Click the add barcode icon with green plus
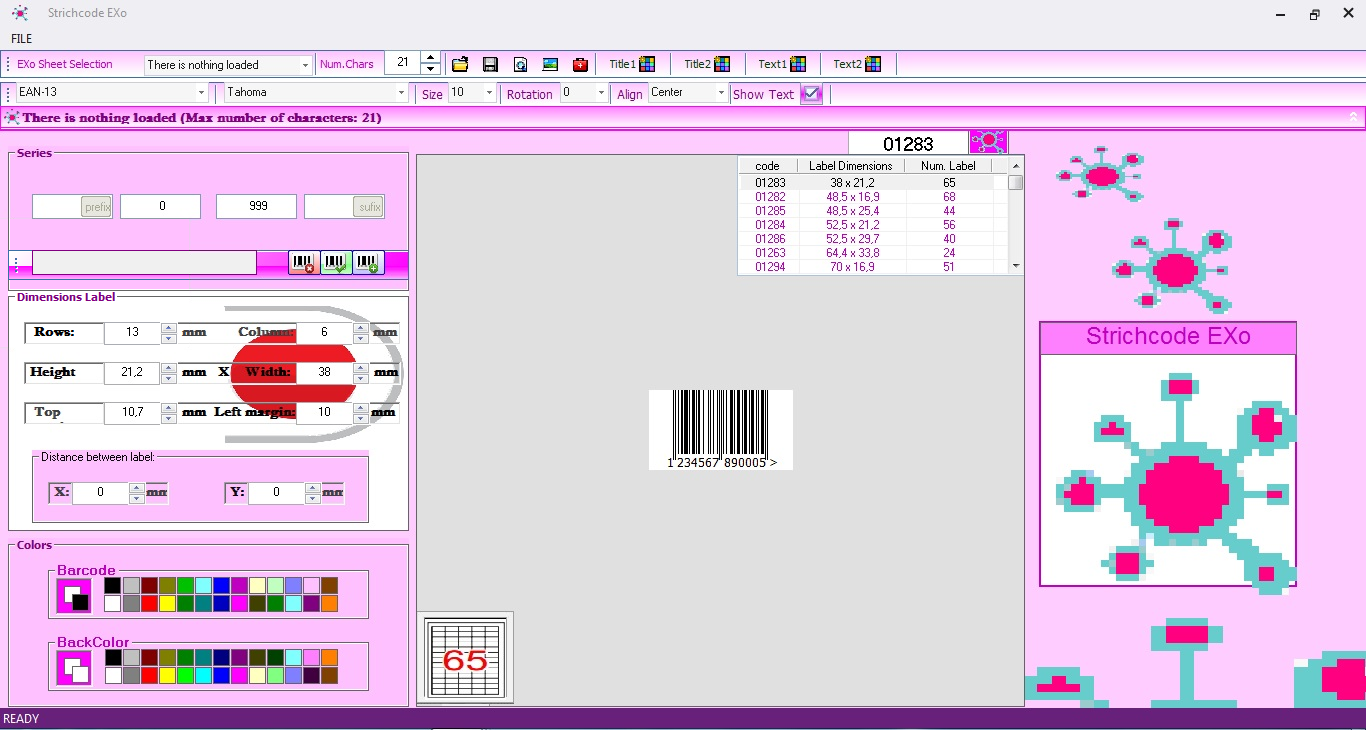The width and height of the screenshot is (1366, 730). click(x=366, y=263)
